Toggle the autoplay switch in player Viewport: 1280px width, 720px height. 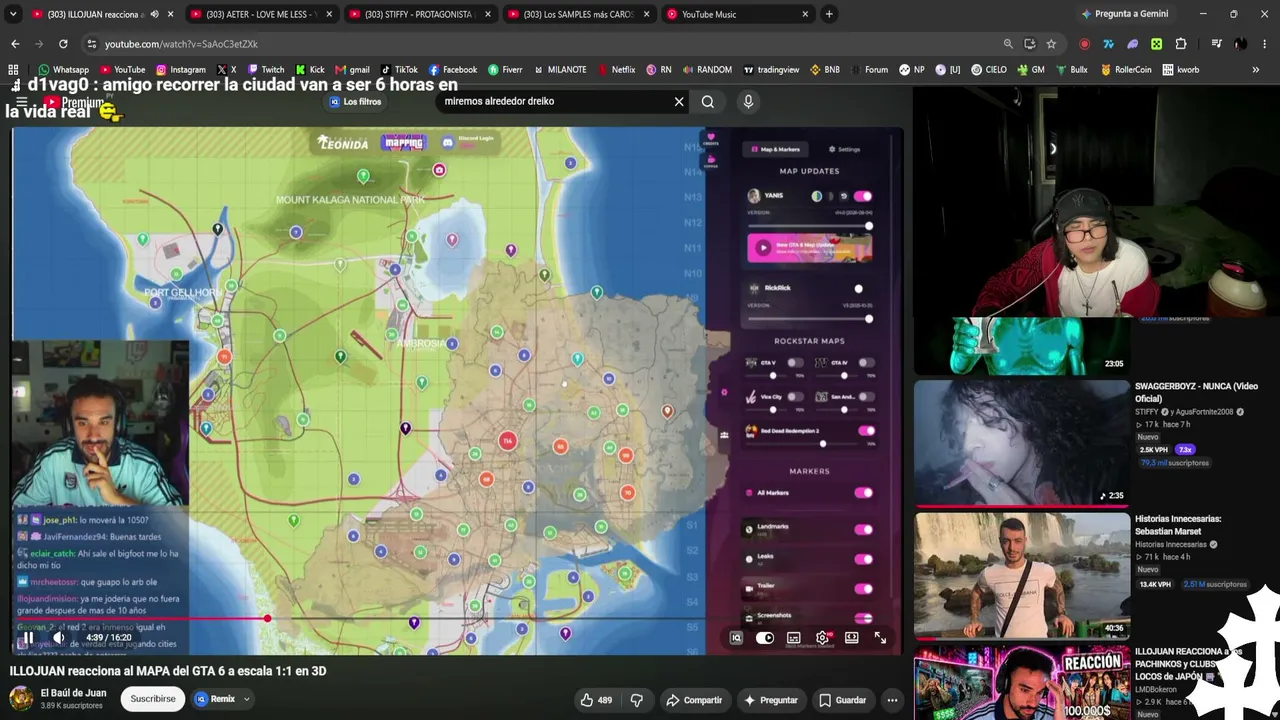click(x=765, y=638)
